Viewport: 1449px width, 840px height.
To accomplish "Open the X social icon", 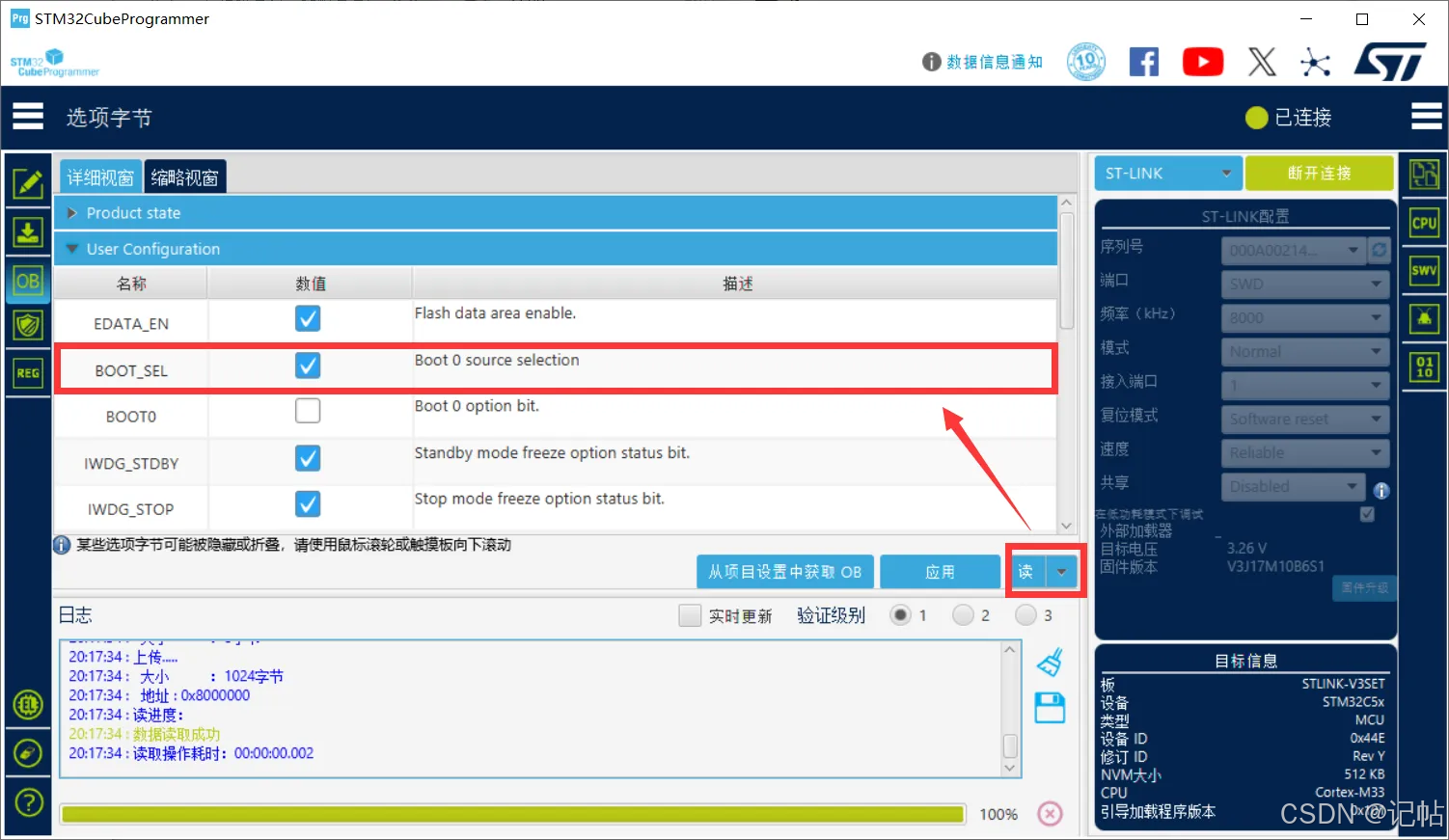I will 1262,62.
